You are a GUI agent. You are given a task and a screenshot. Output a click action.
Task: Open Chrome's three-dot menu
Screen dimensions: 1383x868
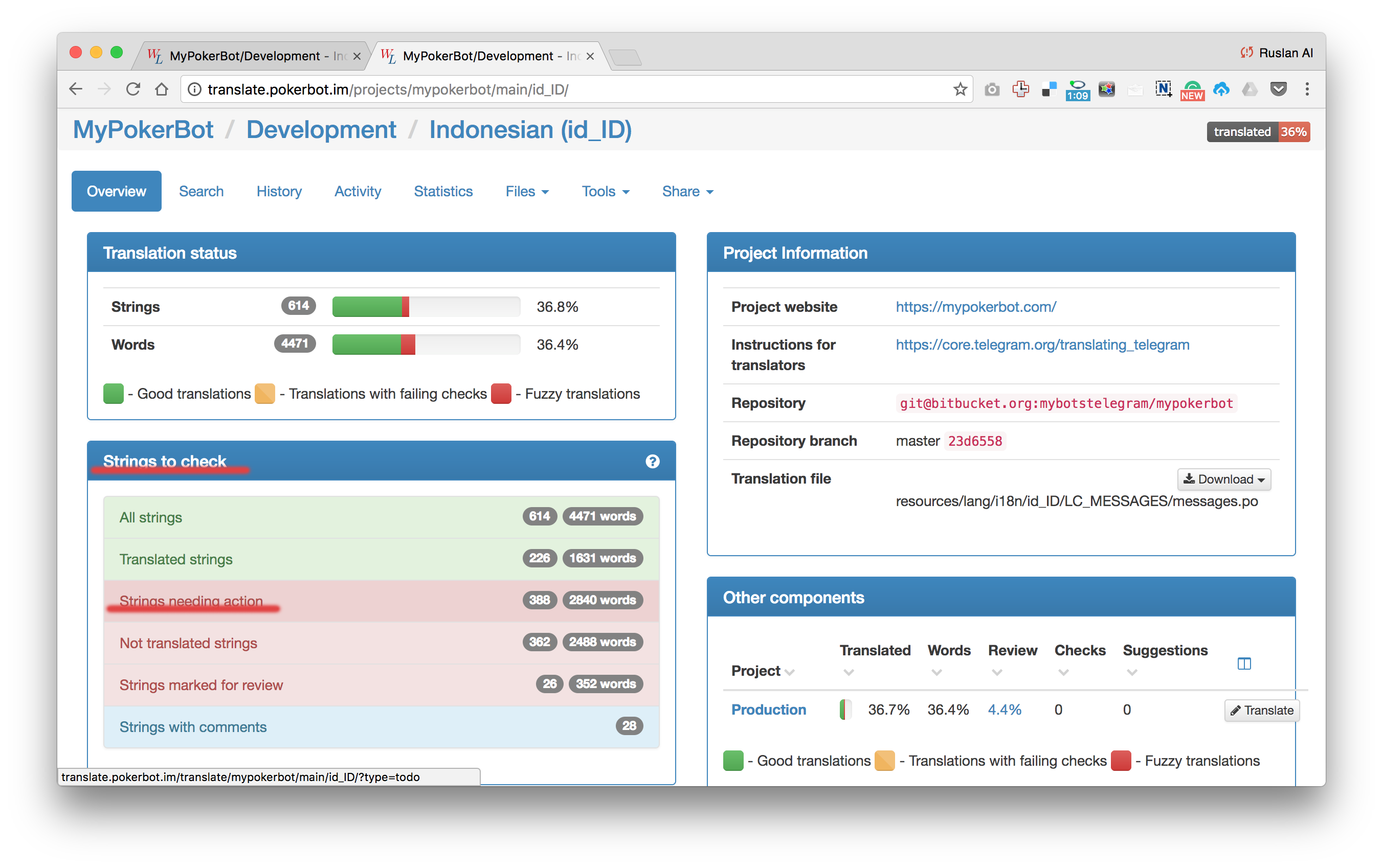(x=1307, y=89)
